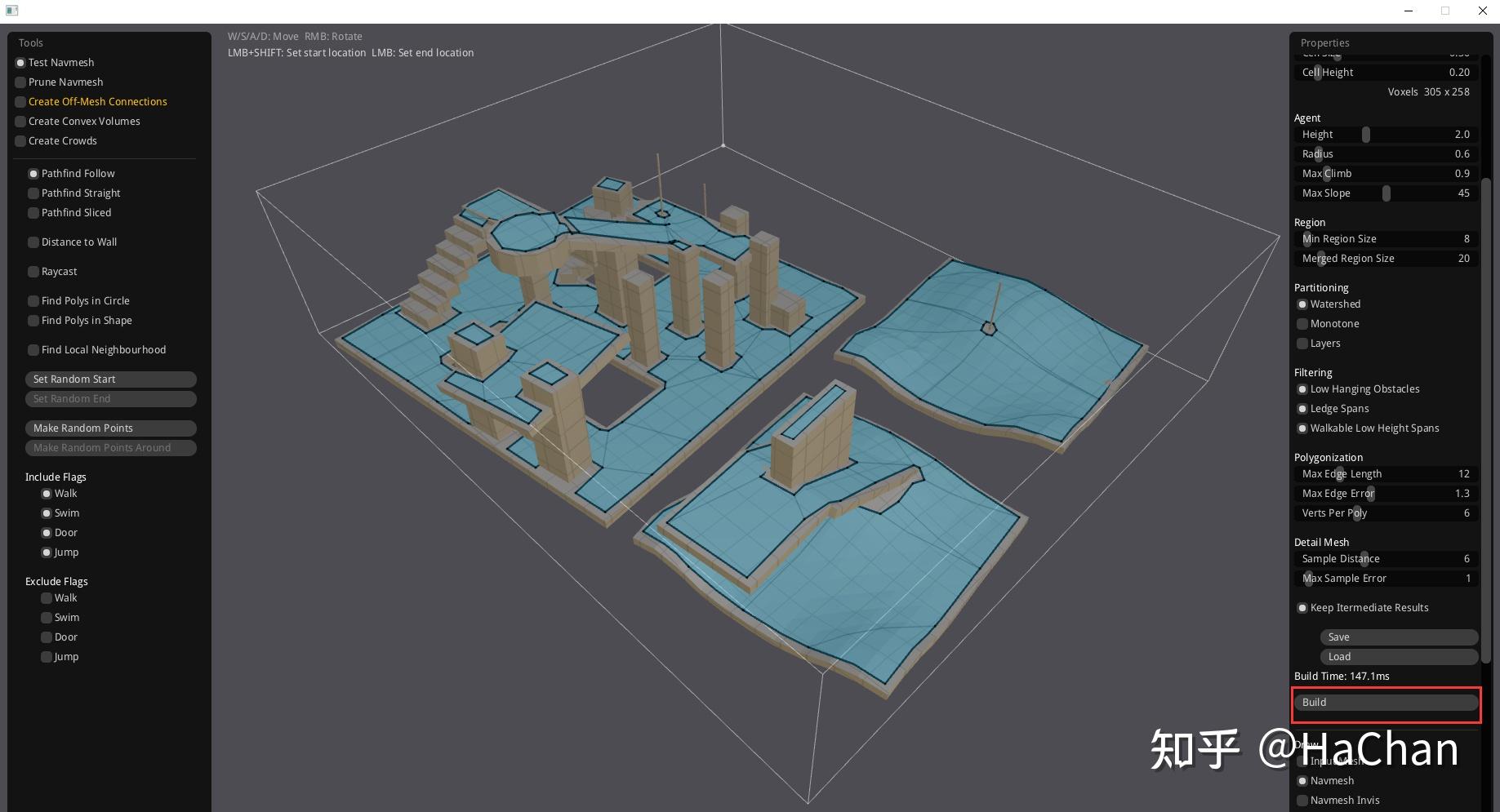Adjust the Merged Region Size slider
Viewport: 1500px width, 812px height.
tap(1386, 259)
